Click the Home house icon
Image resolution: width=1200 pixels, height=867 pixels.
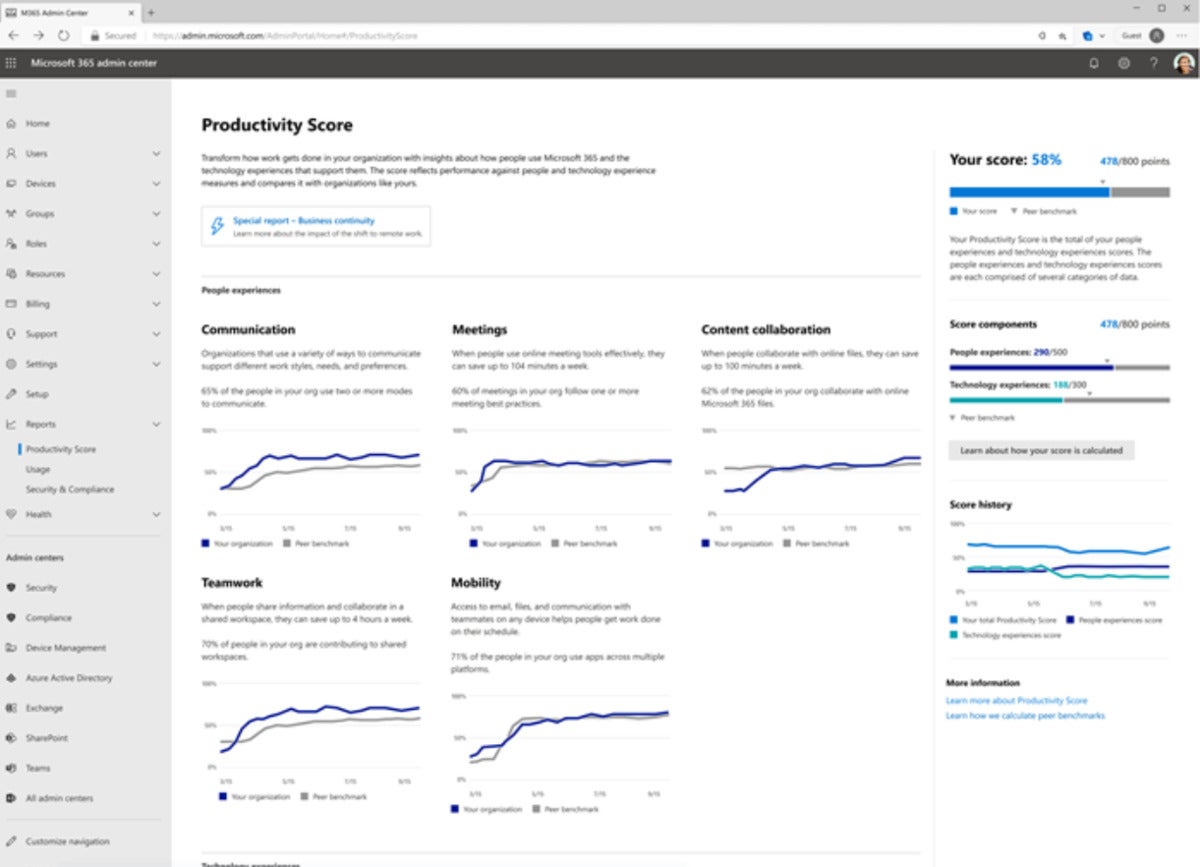[11, 124]
